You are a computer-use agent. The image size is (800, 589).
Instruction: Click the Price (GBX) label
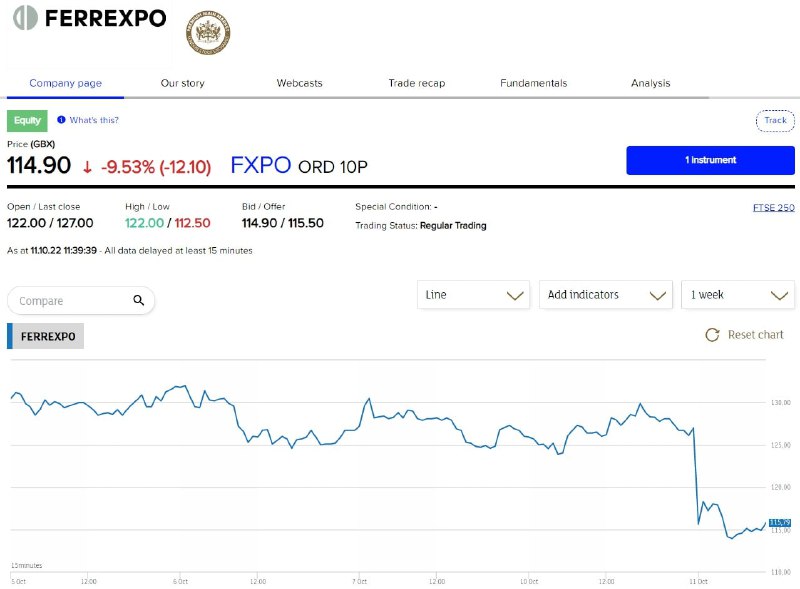click(x=31, y=144)
